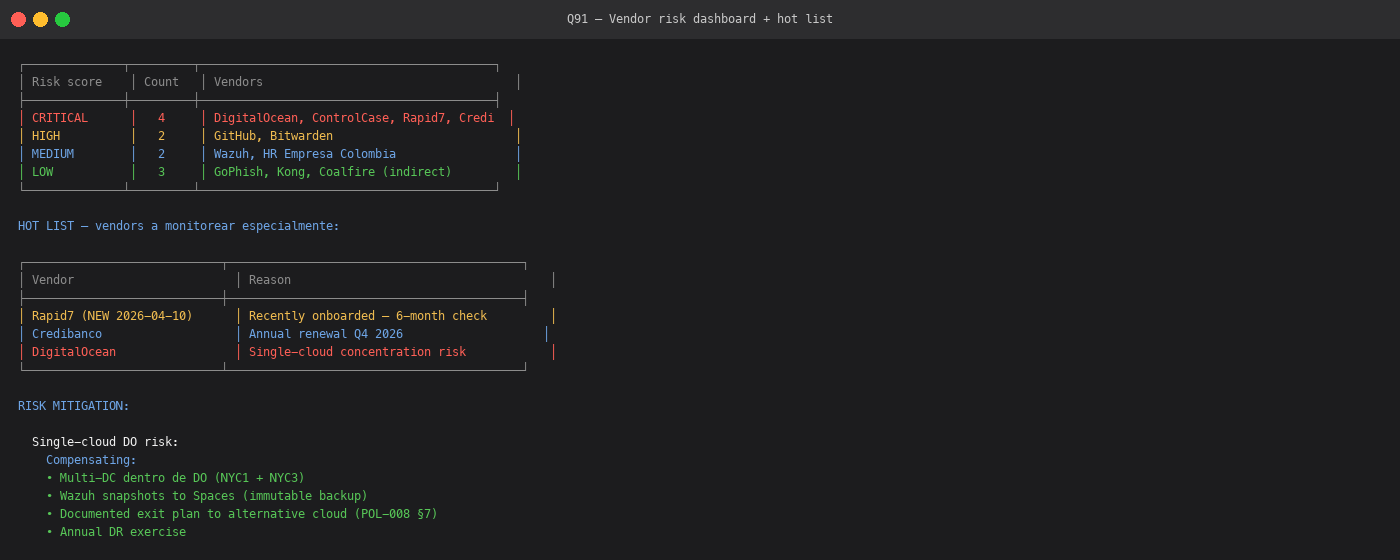Close the terminal window with red button

pyautogui.click(x=18, y=19)
